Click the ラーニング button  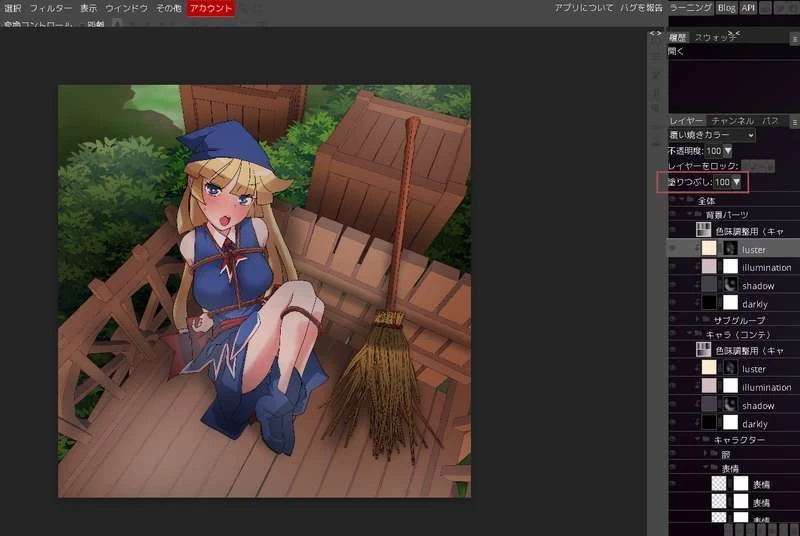690,8
